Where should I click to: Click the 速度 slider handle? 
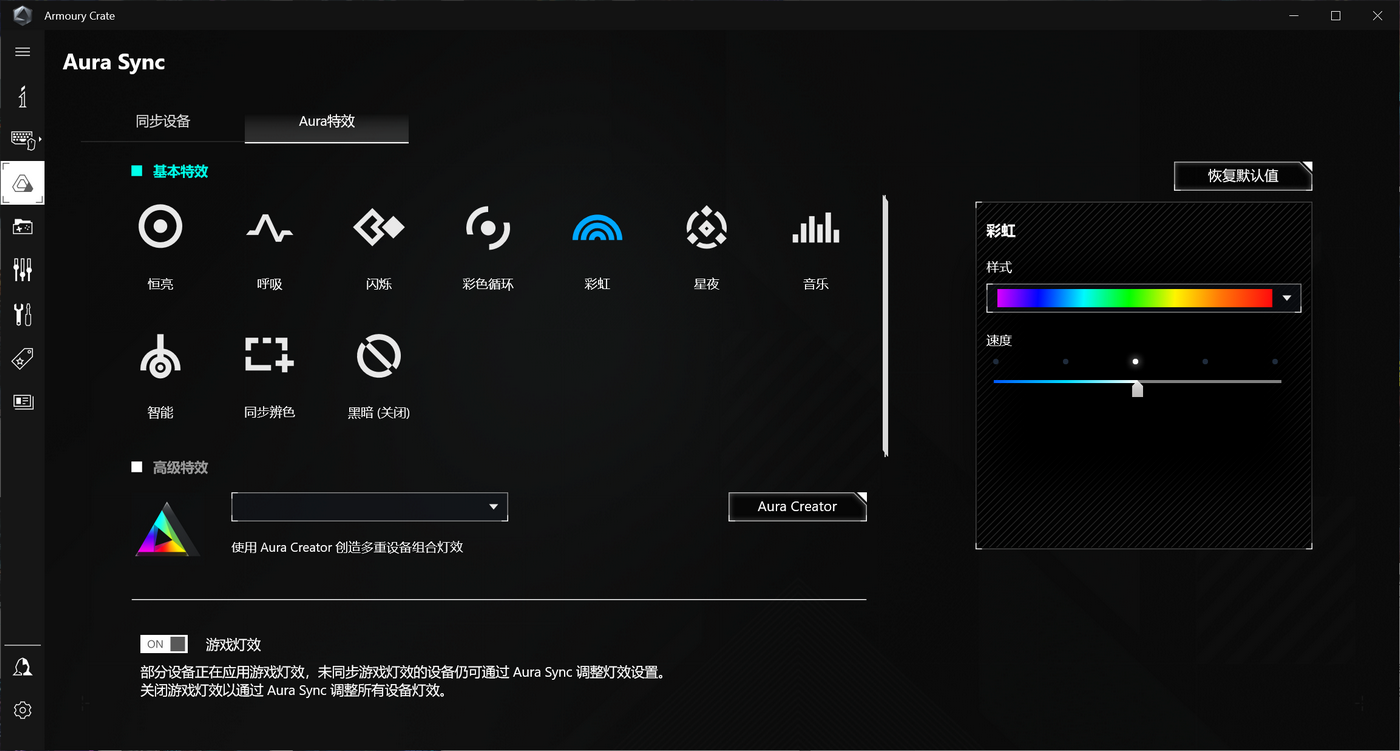[1137, 389]
